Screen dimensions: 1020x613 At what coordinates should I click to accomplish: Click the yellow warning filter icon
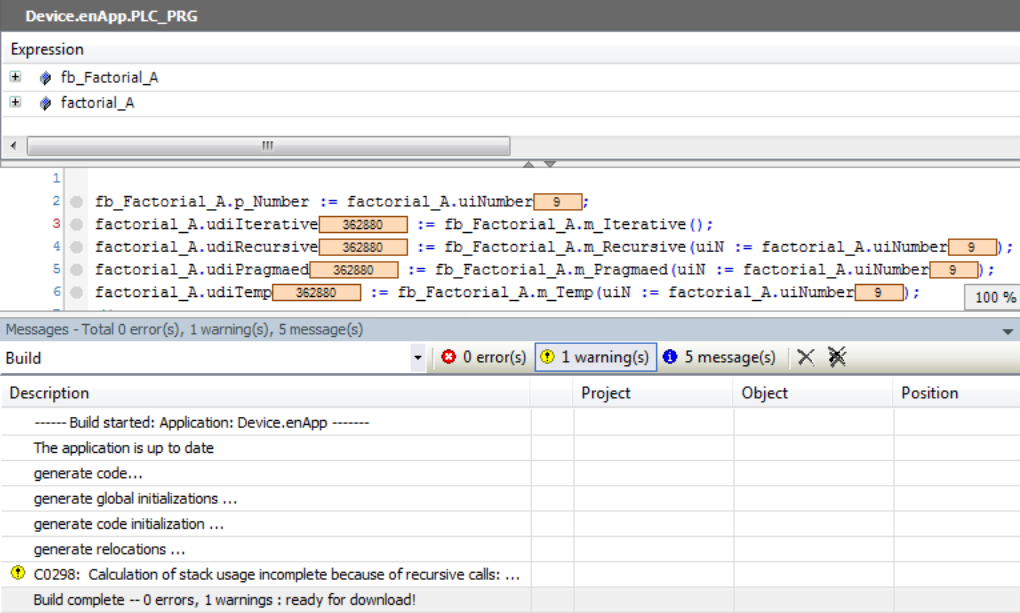coord(548,357)
